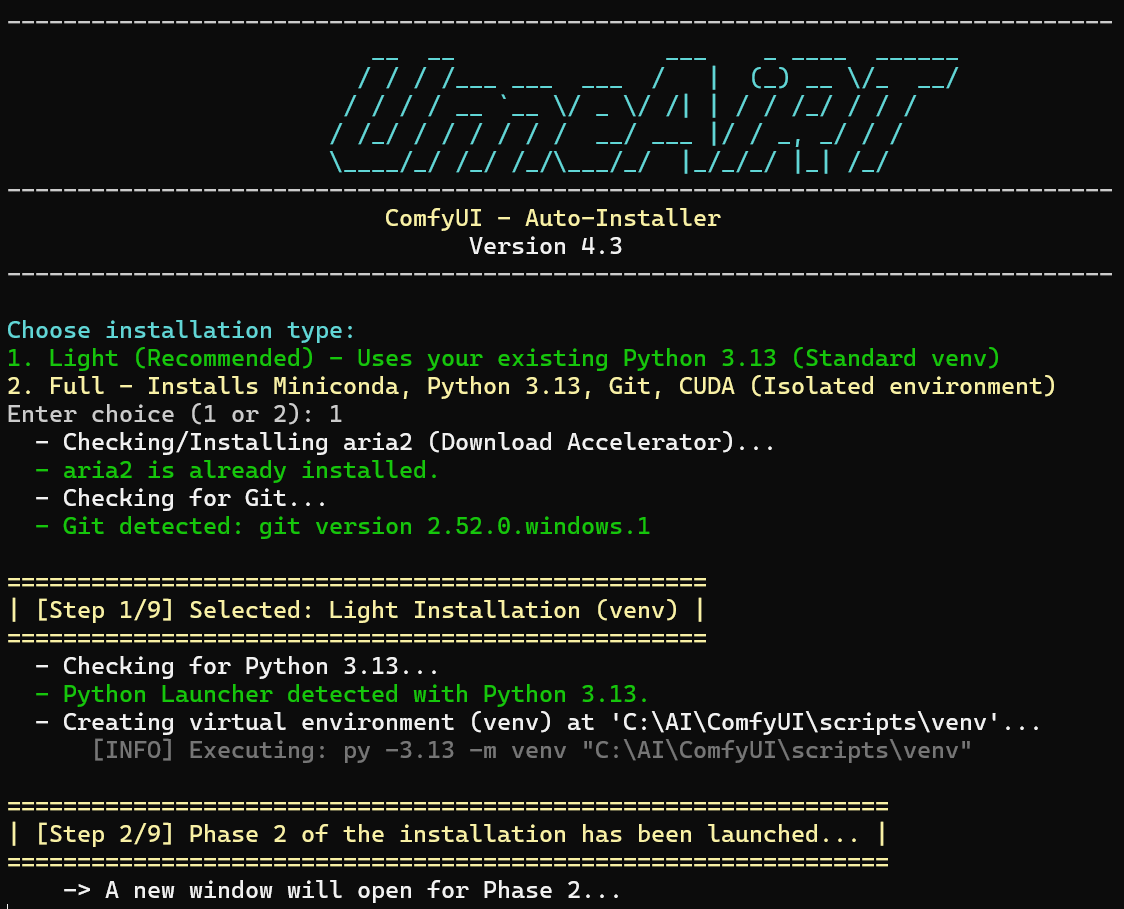
Task: Click '[Step 2/9] Phase 2 of the installation' header
Action: coord(448,834)
